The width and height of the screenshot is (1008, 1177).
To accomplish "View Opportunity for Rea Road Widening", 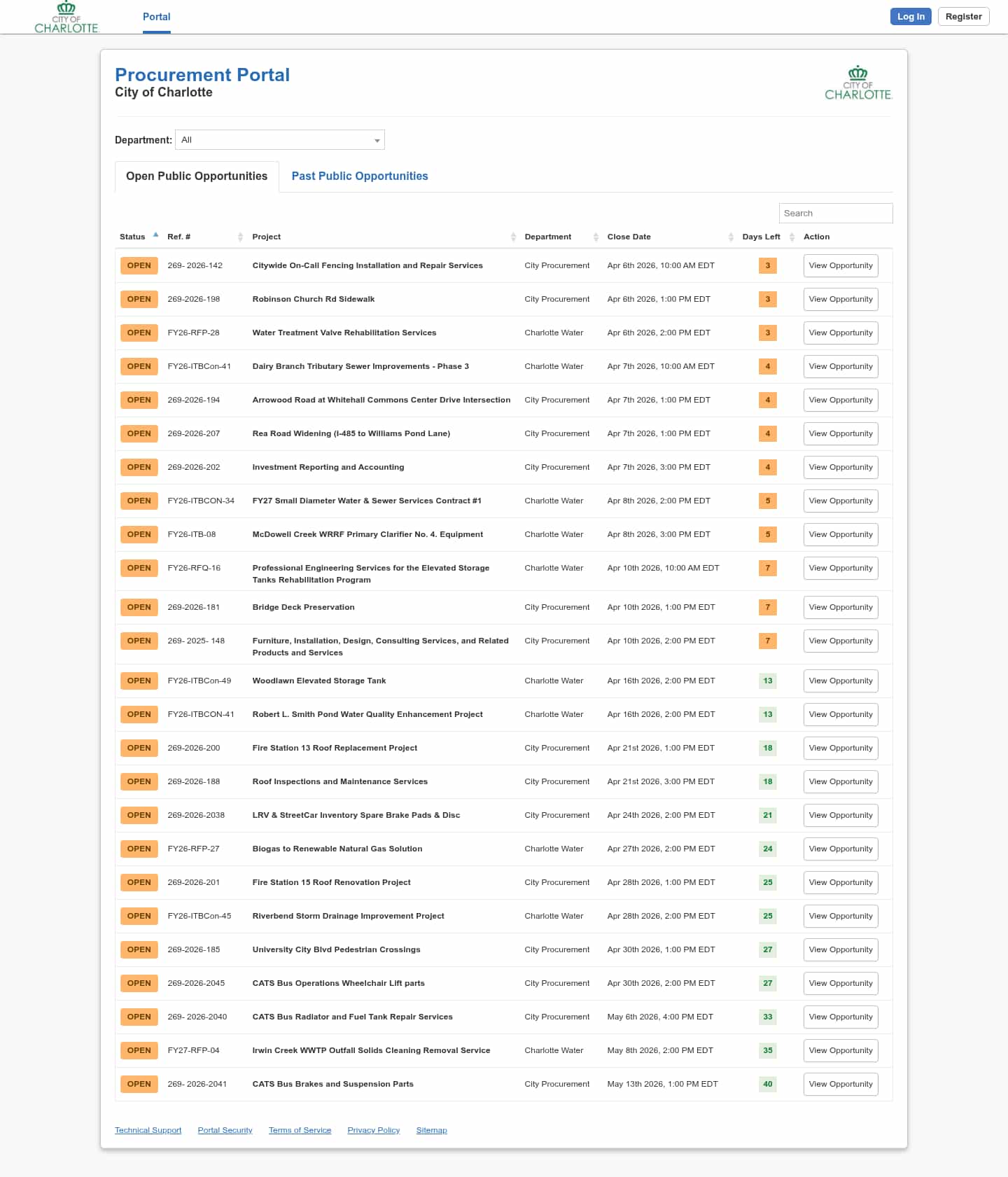I will (x=841, y=434).
